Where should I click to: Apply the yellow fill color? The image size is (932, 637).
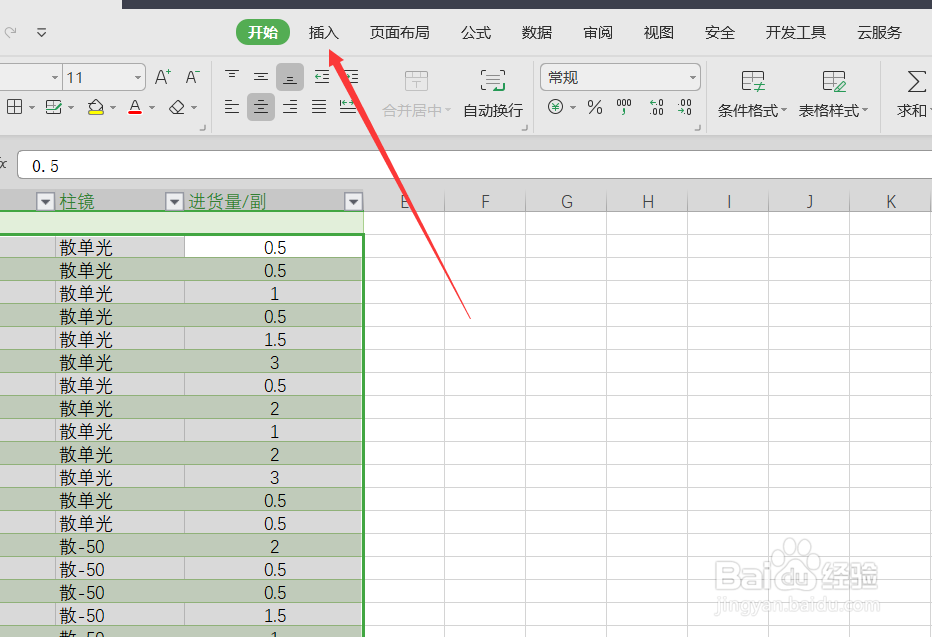pyautogui.click(x=96, y=107)
